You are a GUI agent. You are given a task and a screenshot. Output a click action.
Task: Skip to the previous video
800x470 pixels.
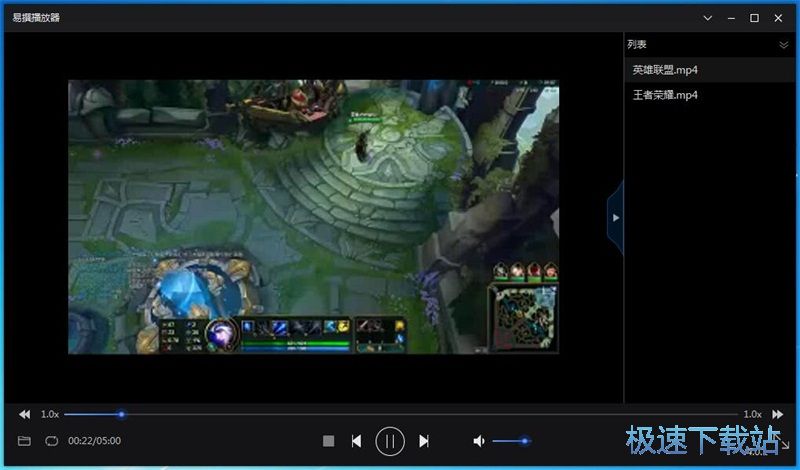(x=356, y=441)
